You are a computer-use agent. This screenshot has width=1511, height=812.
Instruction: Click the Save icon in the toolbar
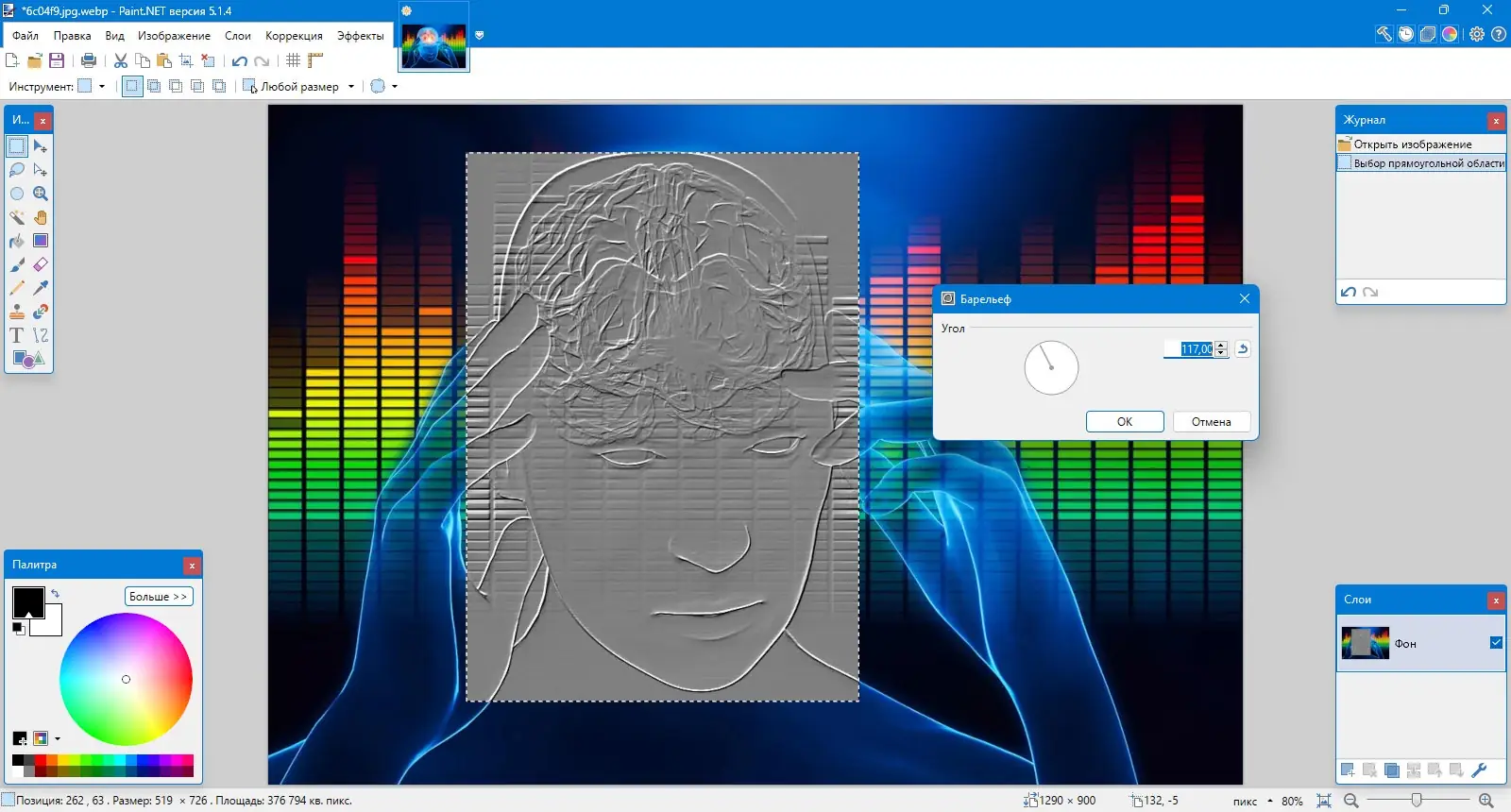57,60
